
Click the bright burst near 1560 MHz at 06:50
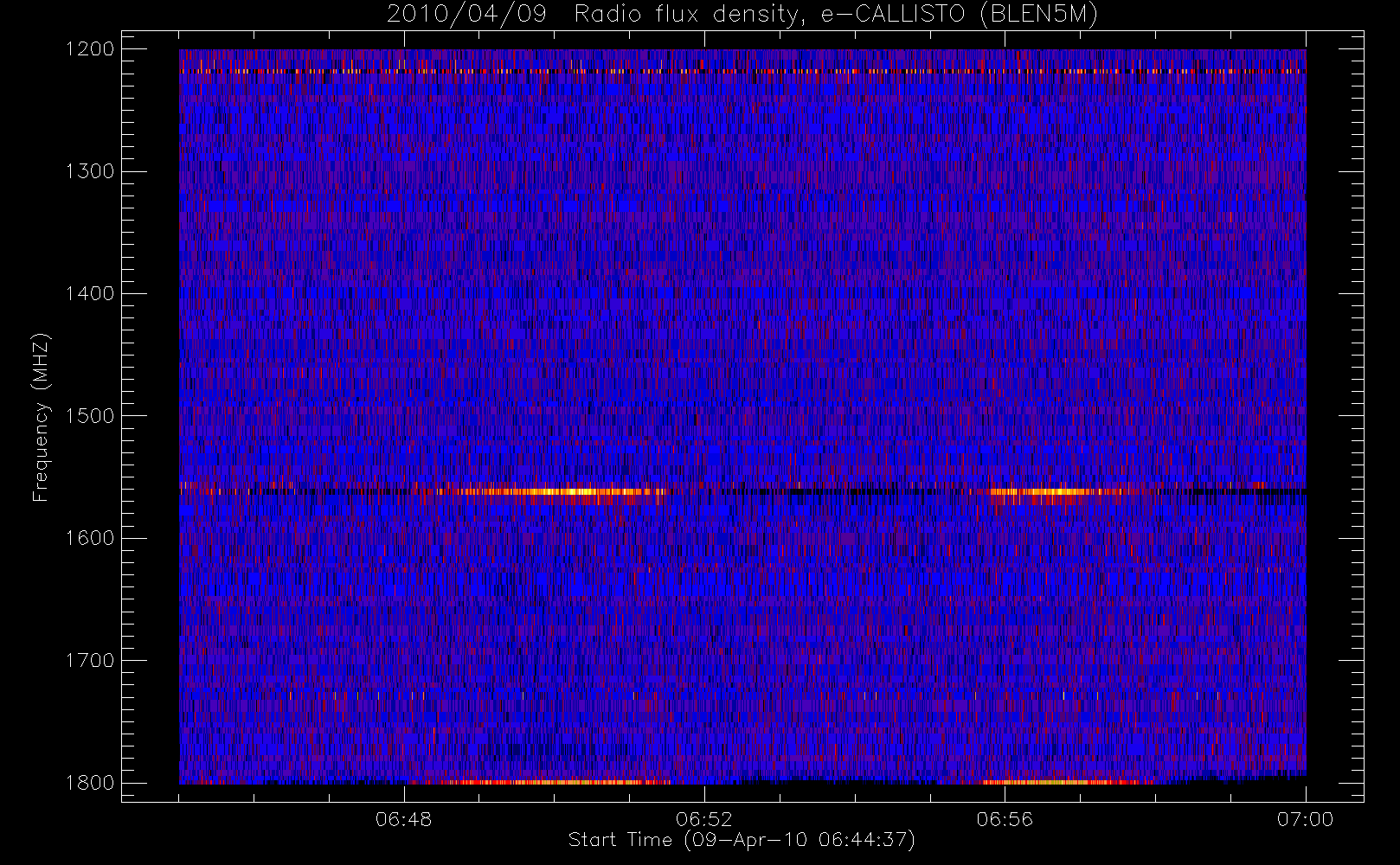point(554,492)
